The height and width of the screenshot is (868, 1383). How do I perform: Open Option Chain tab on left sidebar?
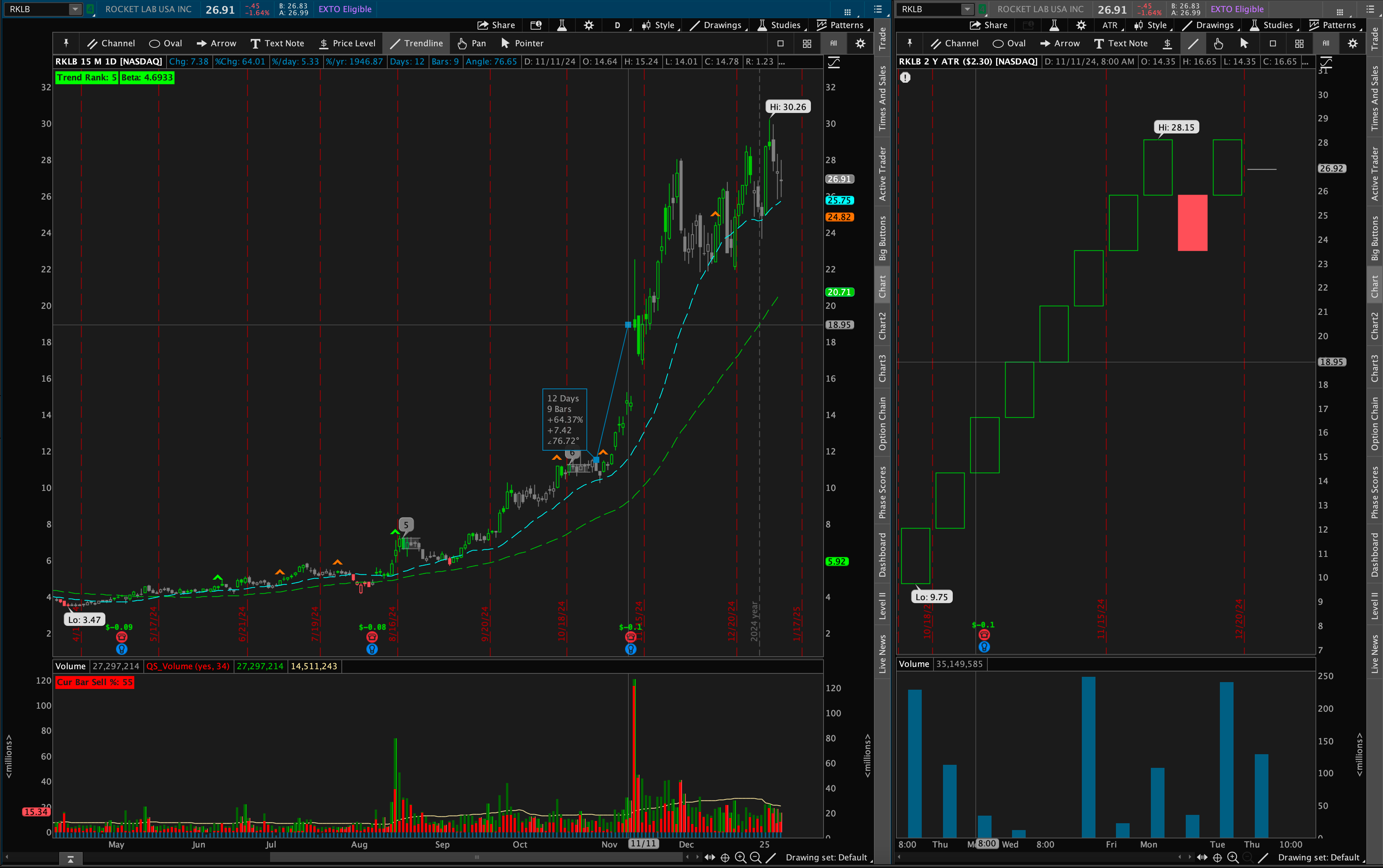click(x=882, y=424)
